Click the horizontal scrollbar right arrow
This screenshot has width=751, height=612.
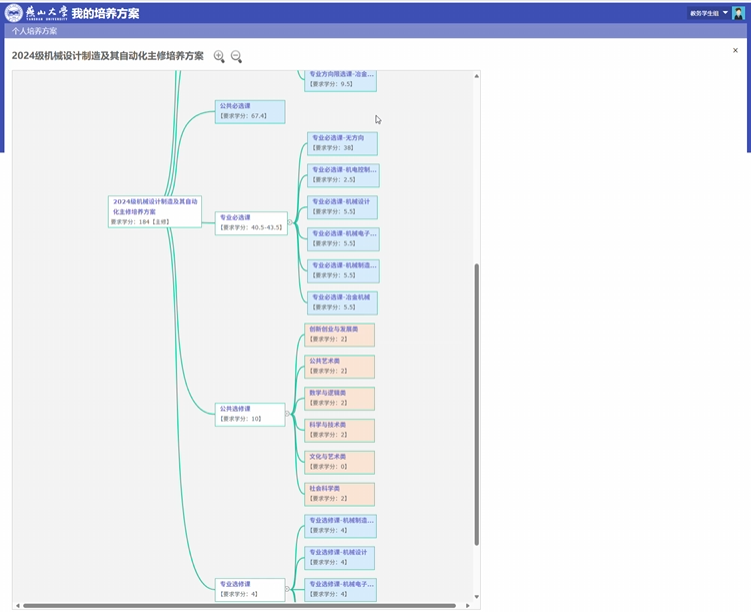coord(468,606)
